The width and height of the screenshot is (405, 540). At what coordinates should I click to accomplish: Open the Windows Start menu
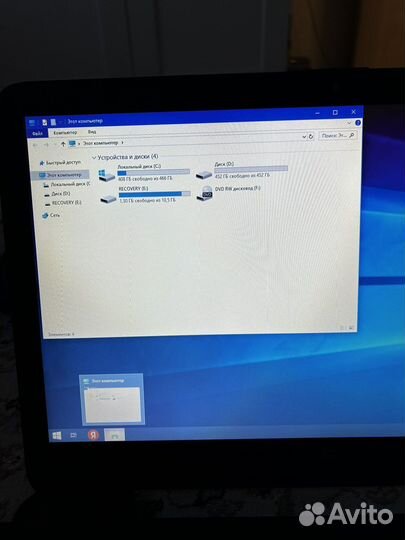tap(57, 436)
